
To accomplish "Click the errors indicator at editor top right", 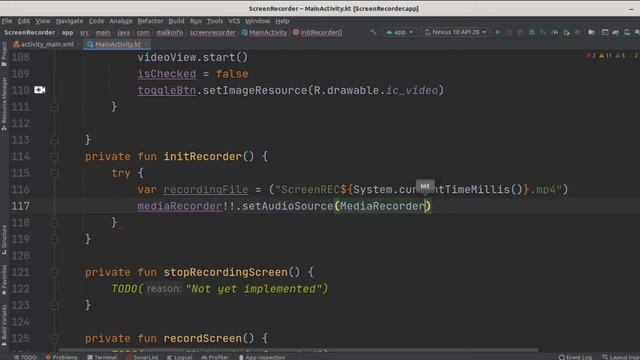I will (x=591, y=56).
